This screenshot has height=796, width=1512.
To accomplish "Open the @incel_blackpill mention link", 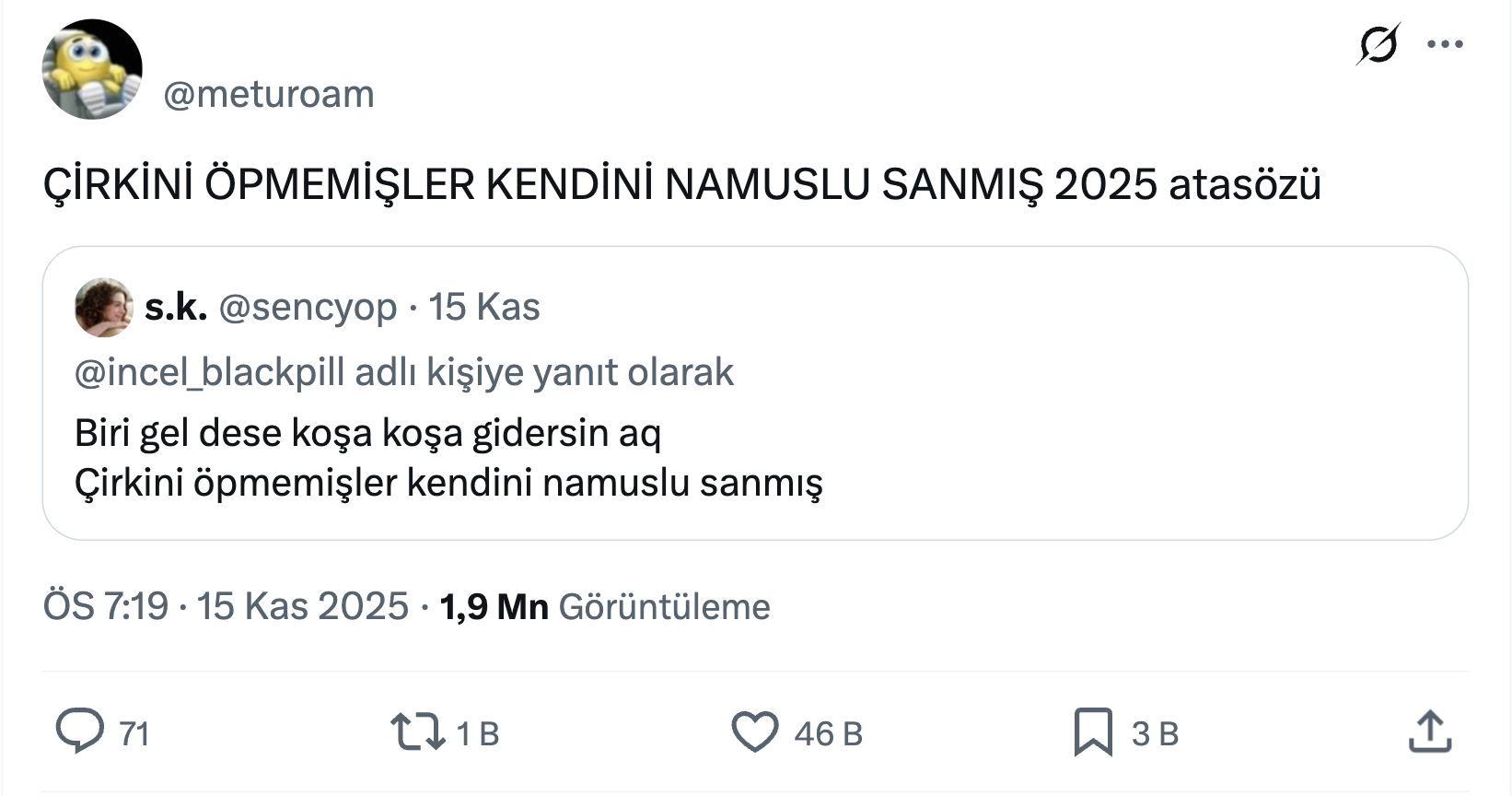I will click(x=209, y=373).
